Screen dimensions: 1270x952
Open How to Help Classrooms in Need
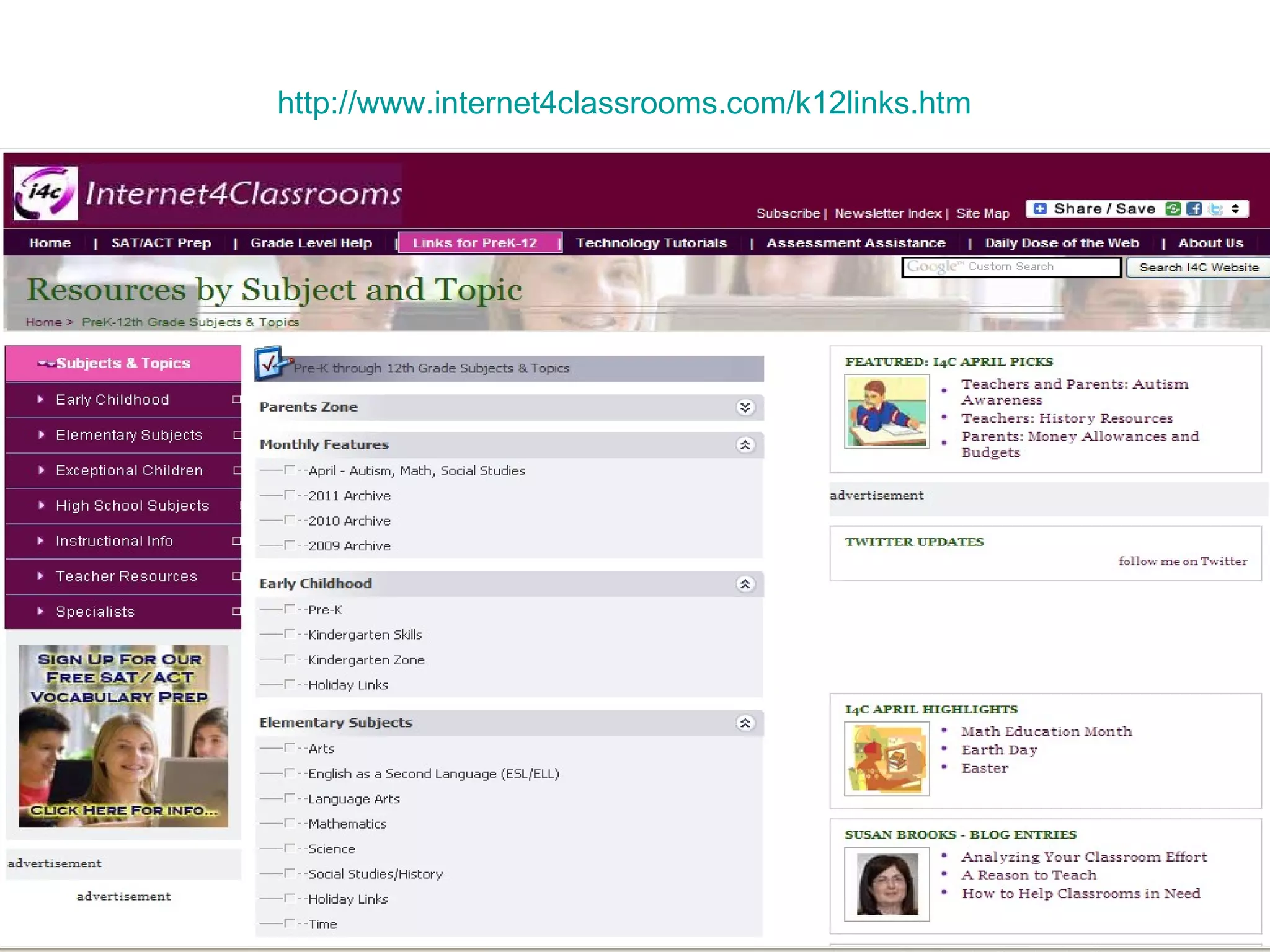click(x=1081, y=894)
